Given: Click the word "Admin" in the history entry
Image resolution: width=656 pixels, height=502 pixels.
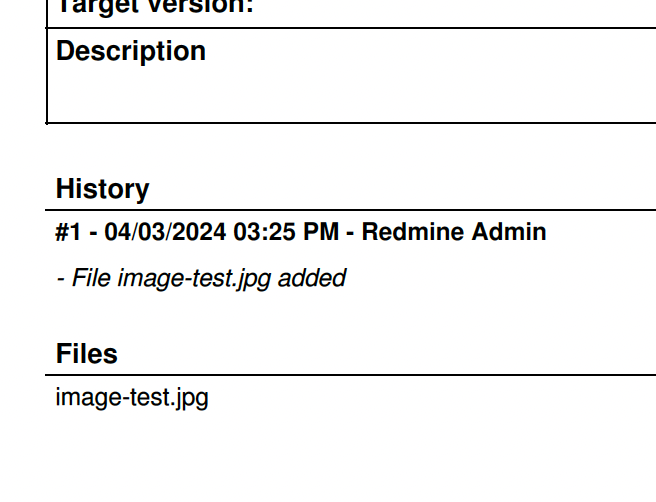Looking at the screenshot, I should click(x=509, y=232).
